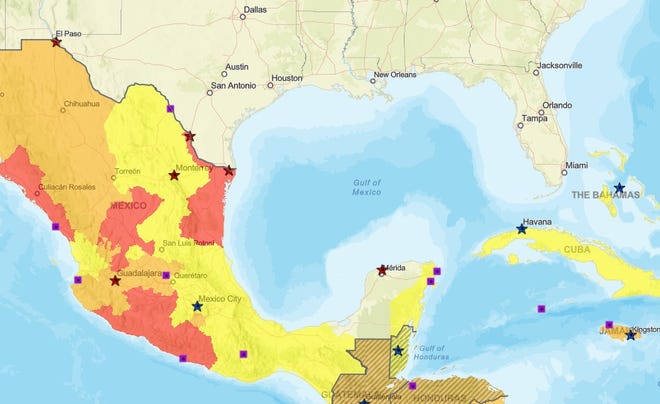Open purple square on western Jamaica
Image resolution: width=660 pixels, height=404 pixels.
609,324
